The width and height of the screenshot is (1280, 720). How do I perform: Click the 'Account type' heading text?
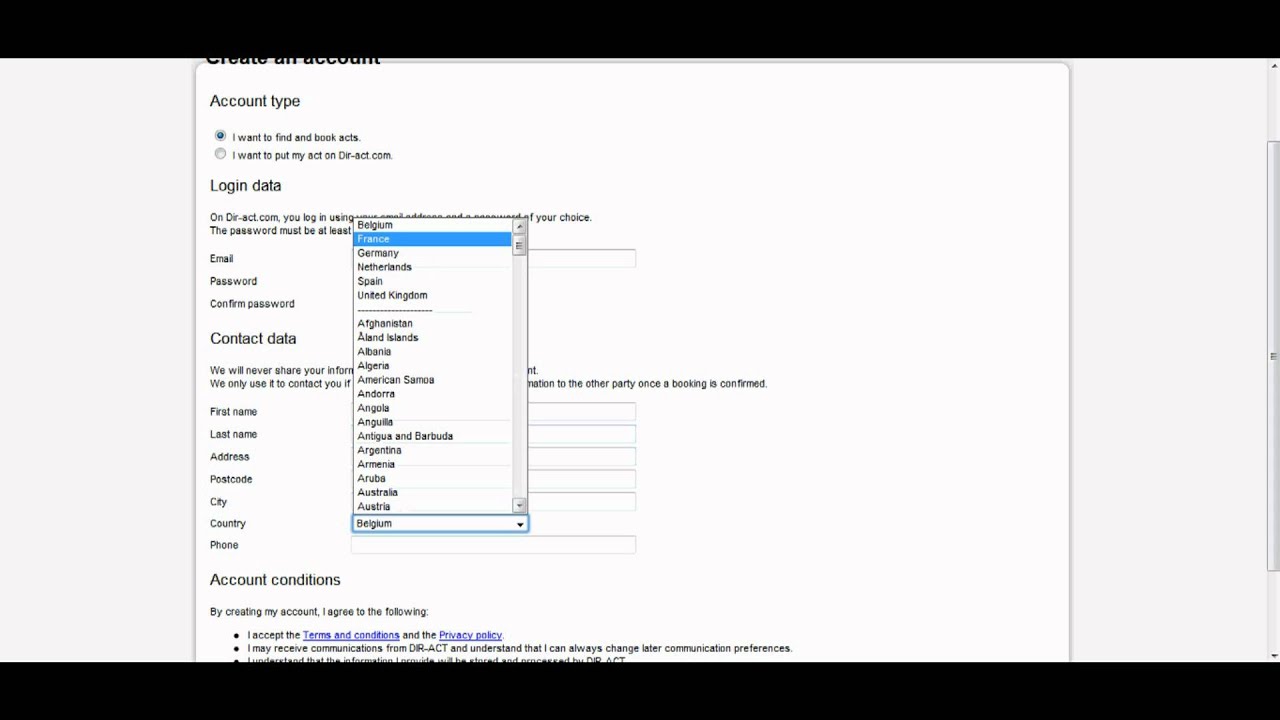(255, 101)
